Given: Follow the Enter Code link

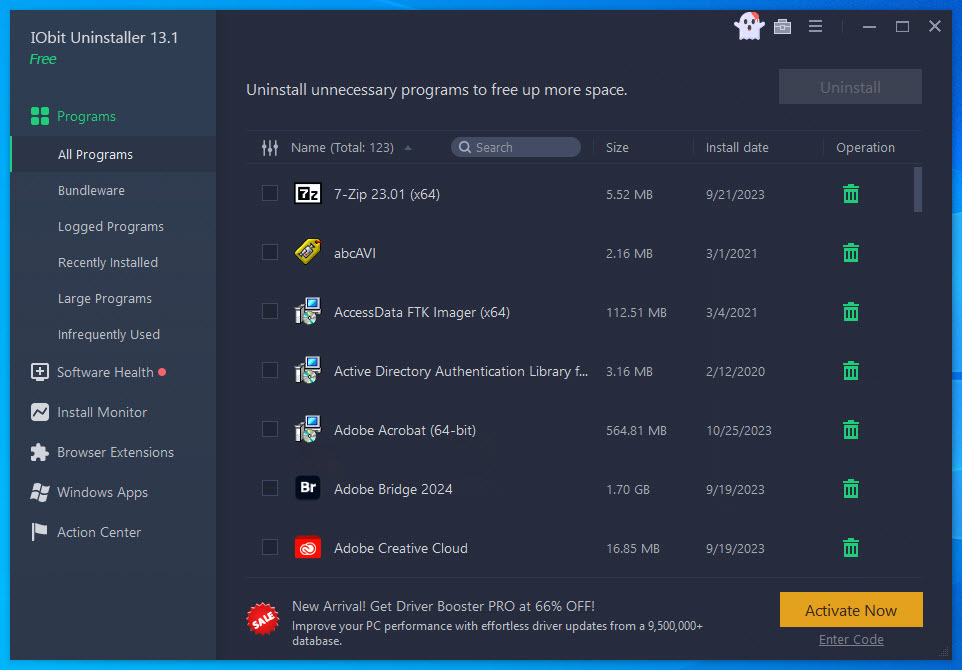Looking at the screenshot, I should click(851, 640).
